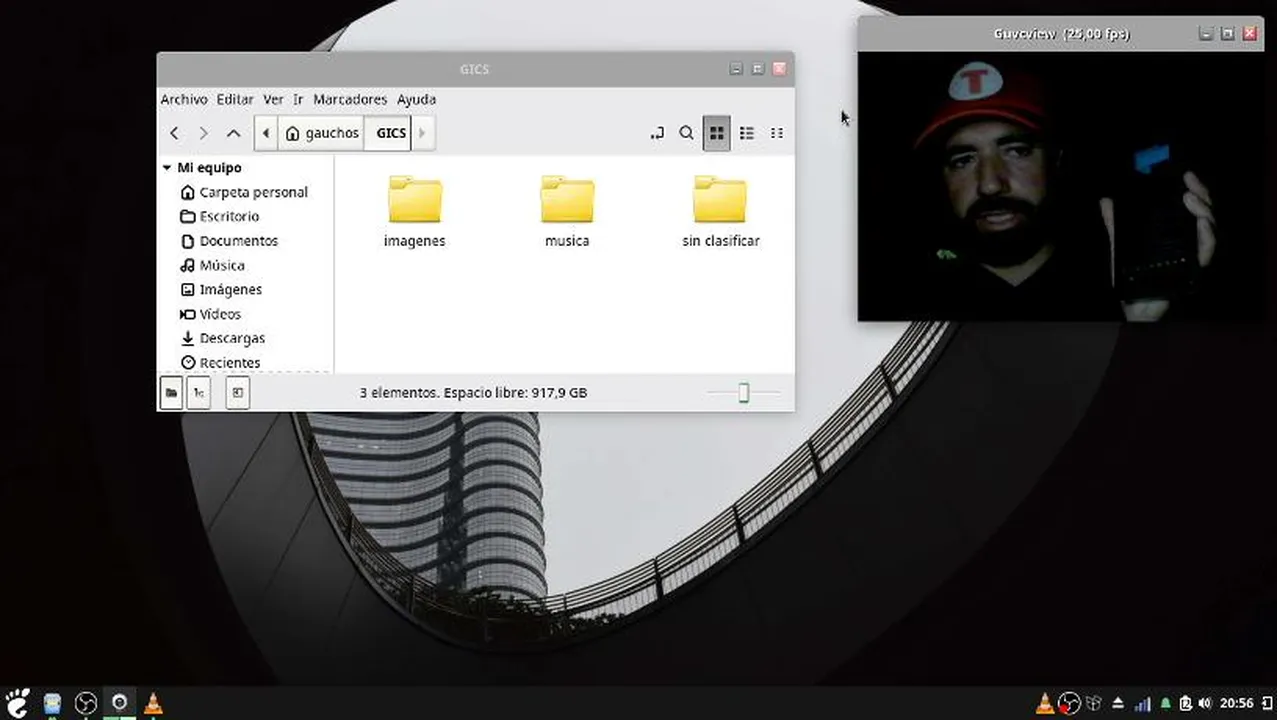The image size is (1277, 720).
Task: Open Documentos in sidebar
Action: [x=229, y=241]
